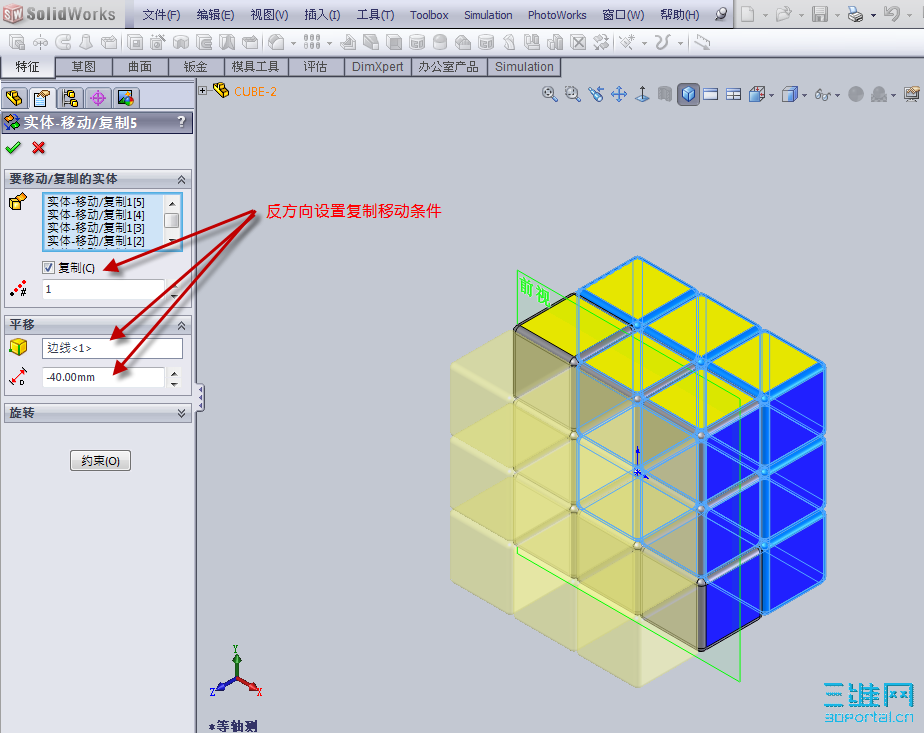Click the 边线<1> direction reference field
Image resolution: width=924 pixels, height=733 pixels.
(112, 348)
